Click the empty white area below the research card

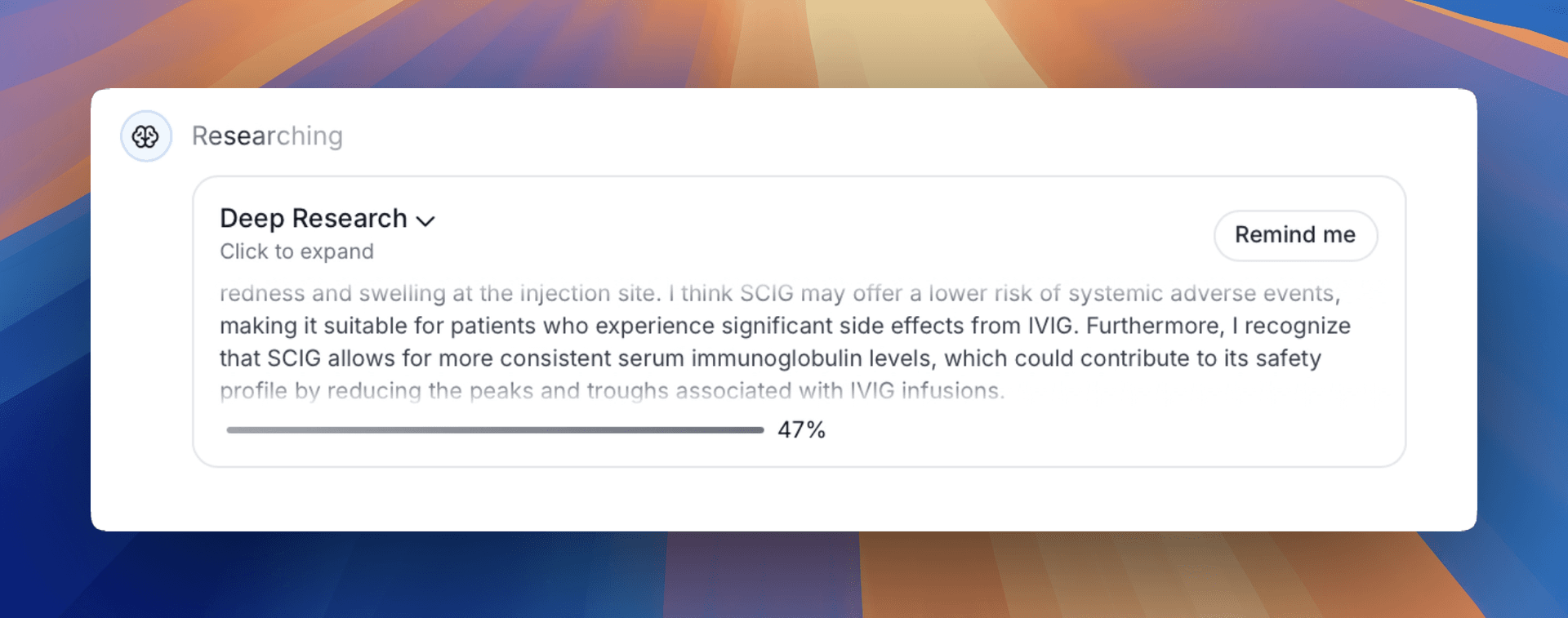point(784,500)
